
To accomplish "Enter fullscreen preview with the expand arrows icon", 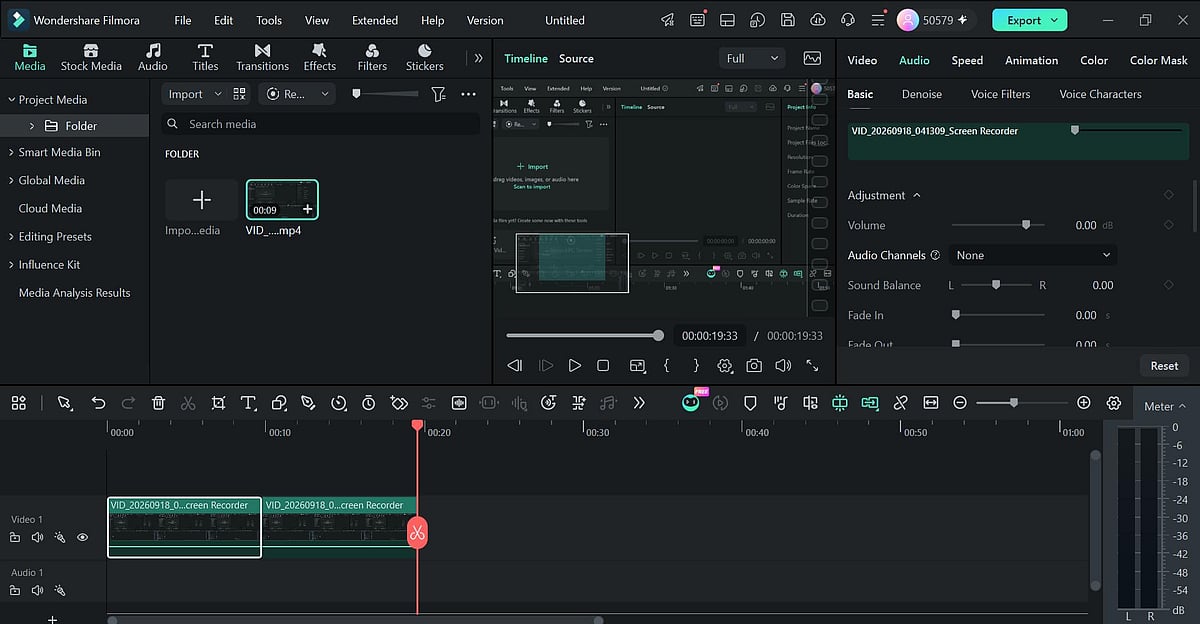I will coord(812,366).
